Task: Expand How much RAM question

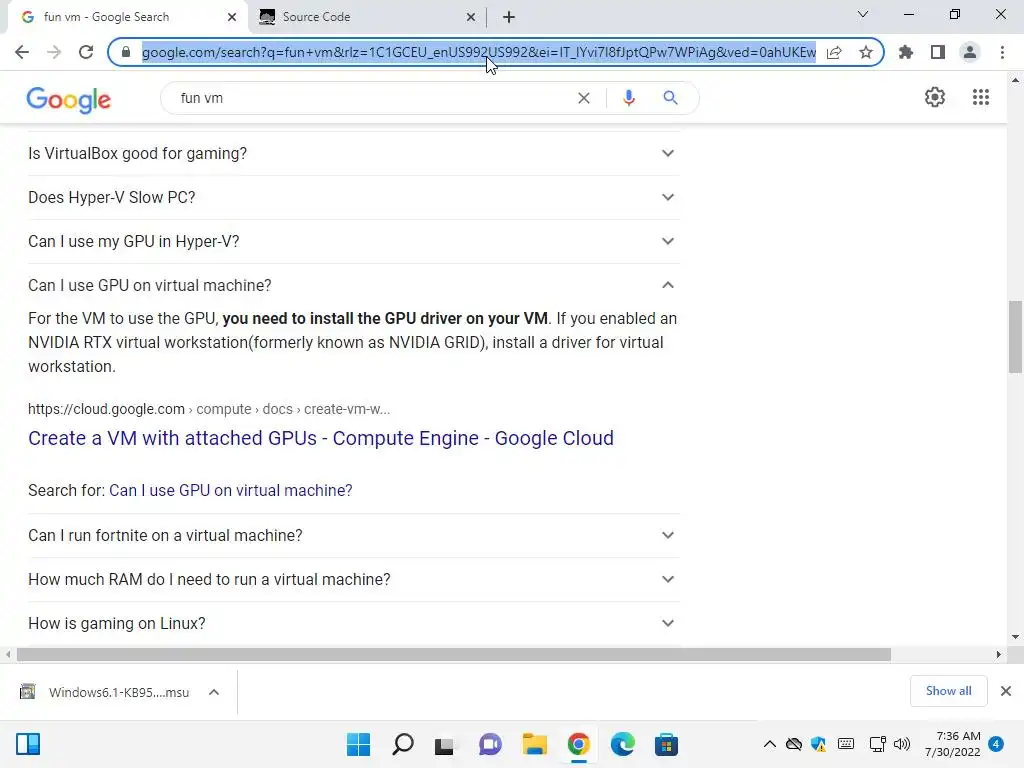Action: [x=353, y=579]
